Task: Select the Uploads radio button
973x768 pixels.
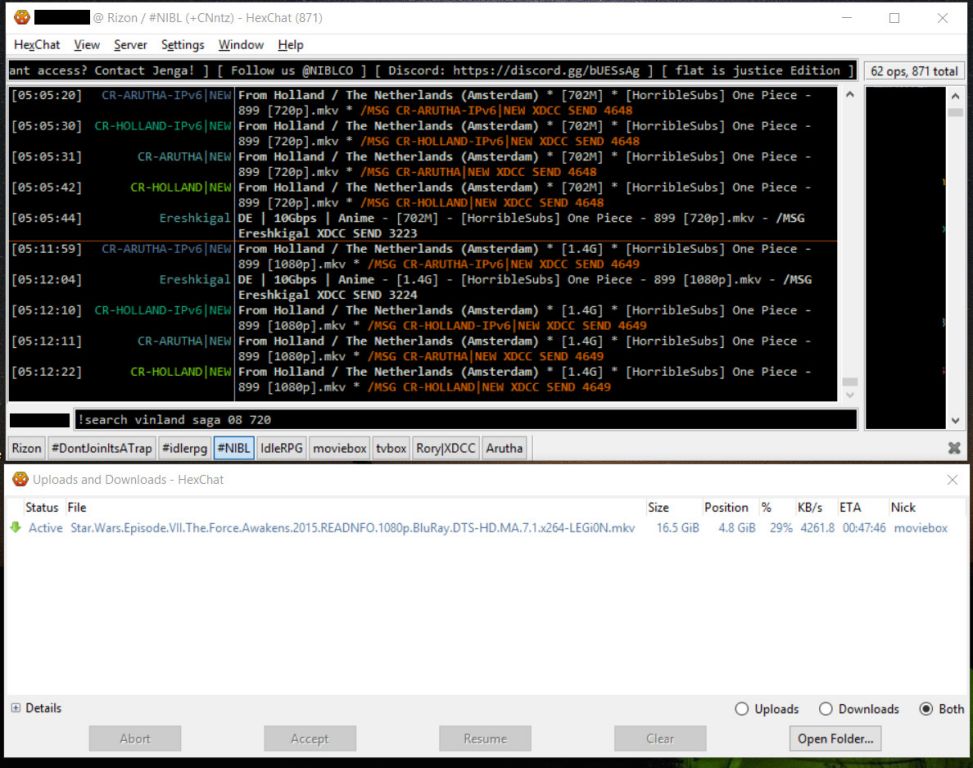Action: pyautogui.click(x=742, y=708)
